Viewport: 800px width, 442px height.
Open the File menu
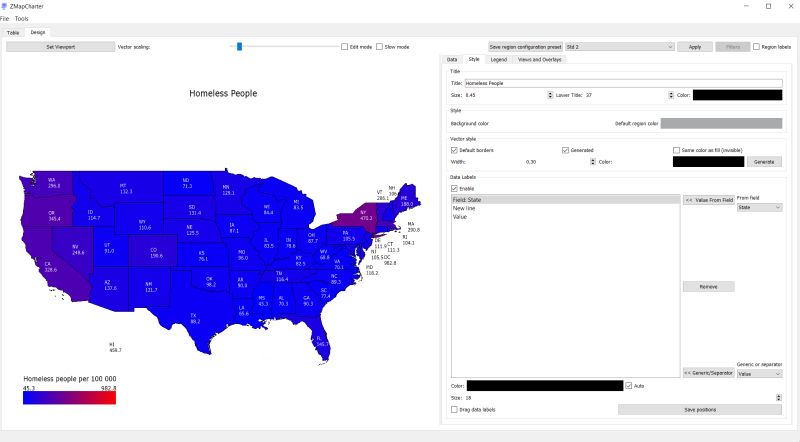(5, 18)
